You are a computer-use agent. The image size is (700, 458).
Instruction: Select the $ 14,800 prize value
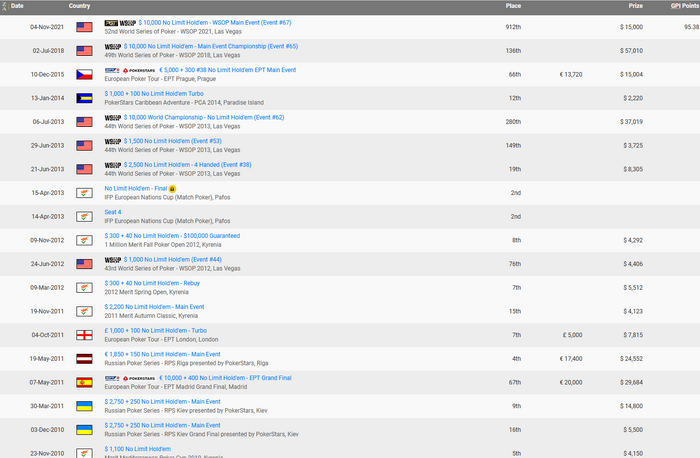(x=631, y=405)
